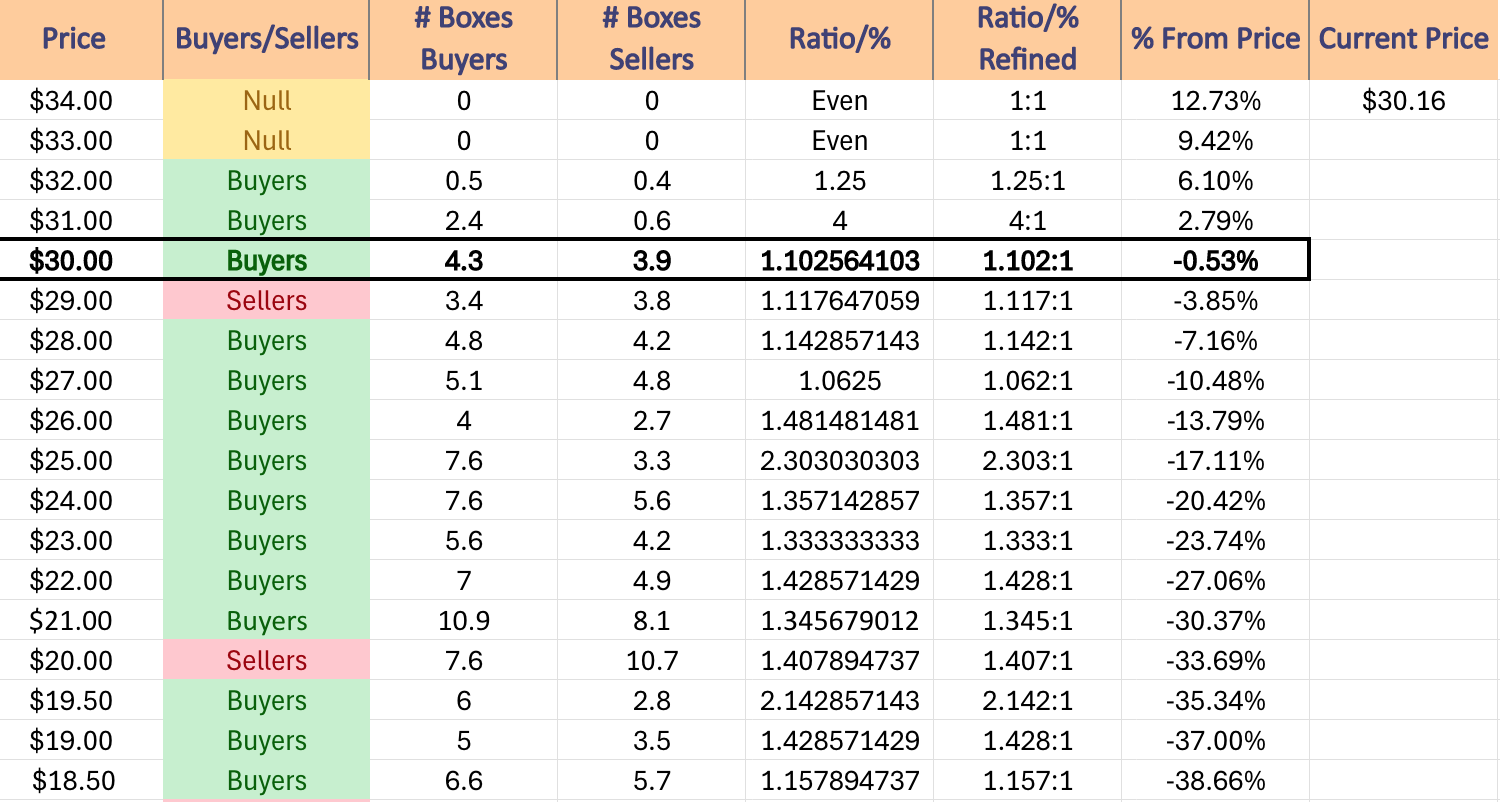The image size is (1500, 802).
Task: Click the $32.00 price cell
Action: (81, 180)
